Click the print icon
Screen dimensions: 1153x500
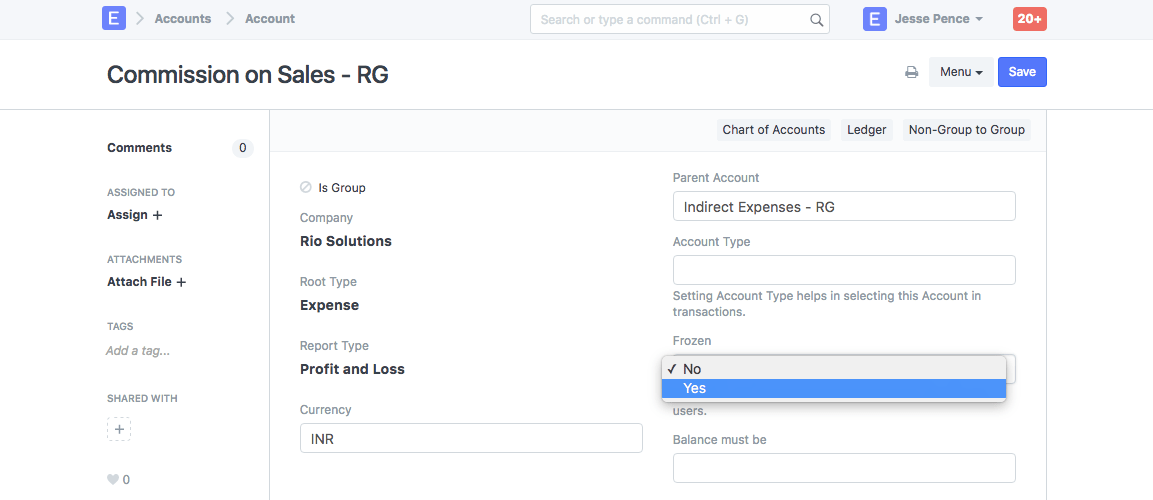pyautogui.click(x=911, y=72)
